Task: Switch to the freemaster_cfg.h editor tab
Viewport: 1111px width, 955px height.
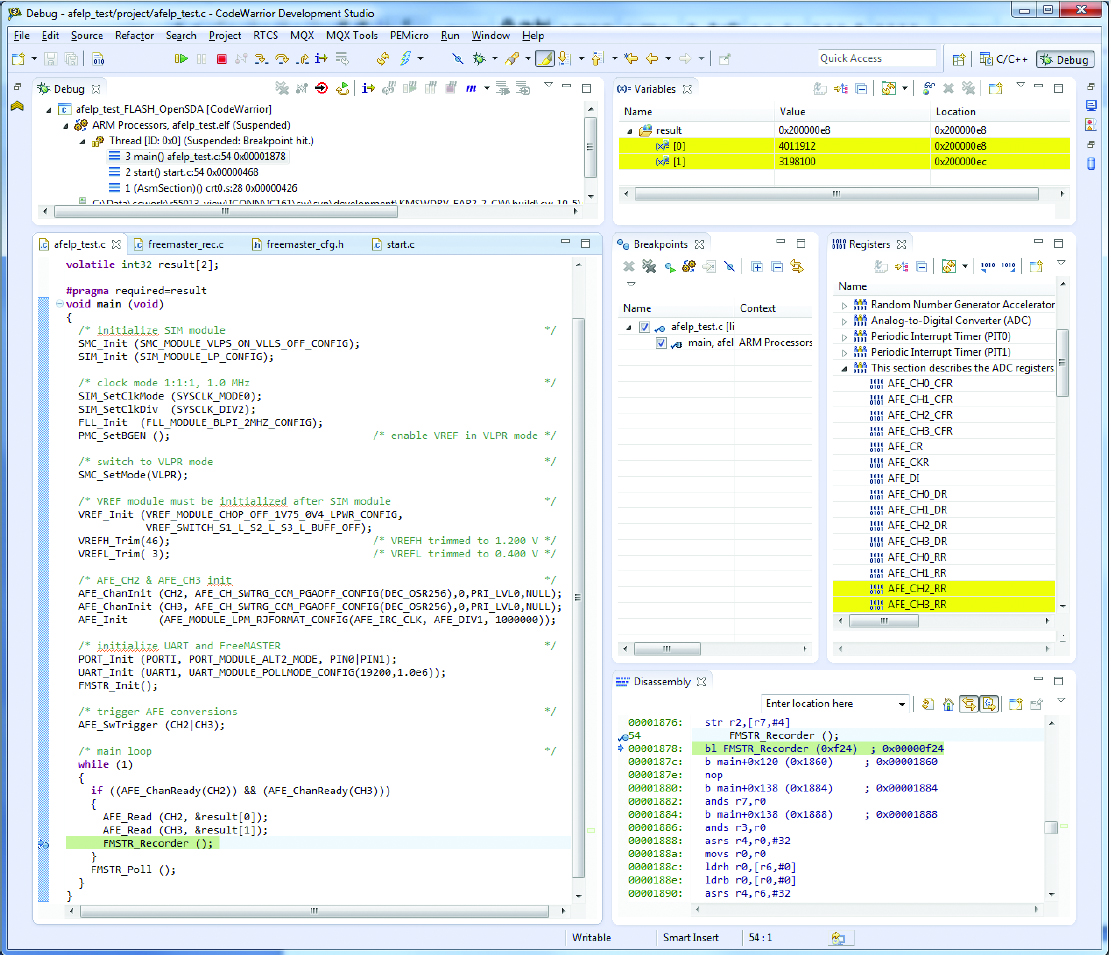Action: pos(304,244)
